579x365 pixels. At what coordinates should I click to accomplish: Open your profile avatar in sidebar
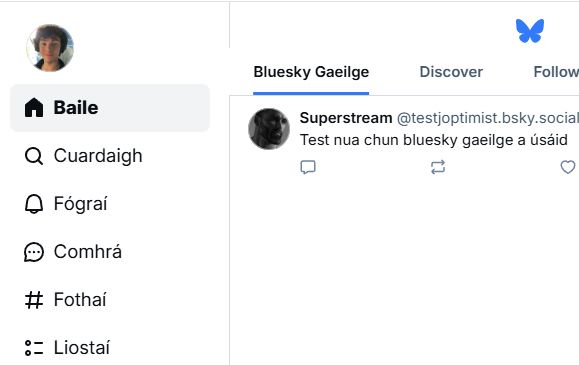(50, 48)
